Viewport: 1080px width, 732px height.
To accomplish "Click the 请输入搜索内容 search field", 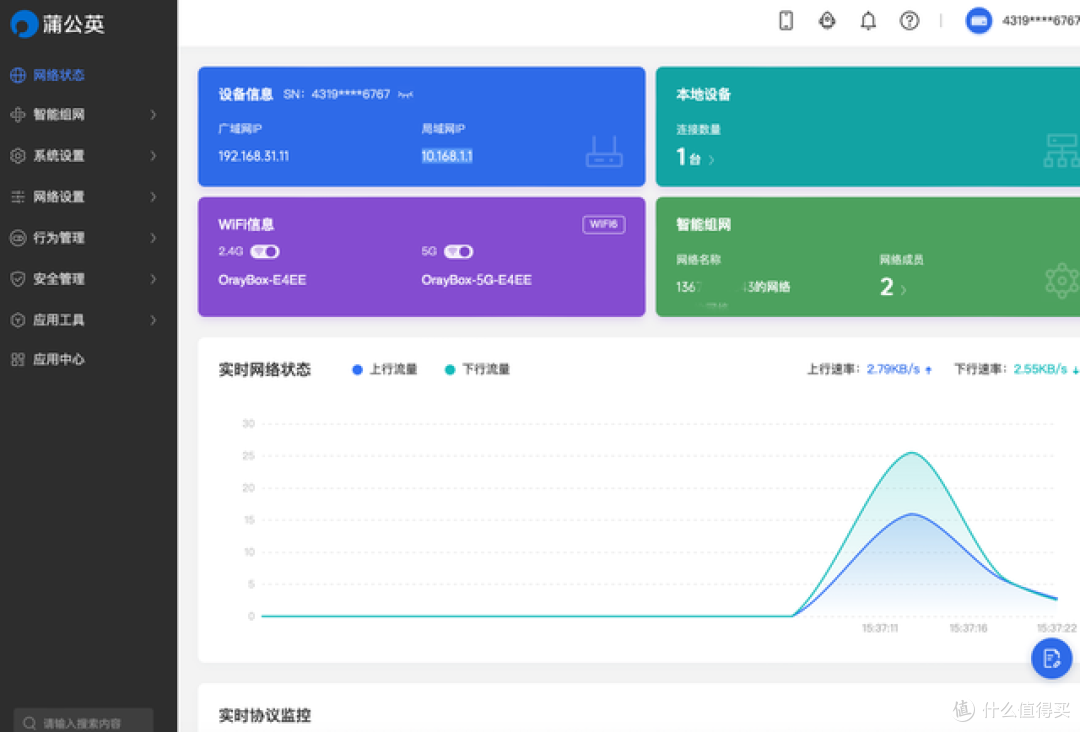I will click(x=83, y=722).
